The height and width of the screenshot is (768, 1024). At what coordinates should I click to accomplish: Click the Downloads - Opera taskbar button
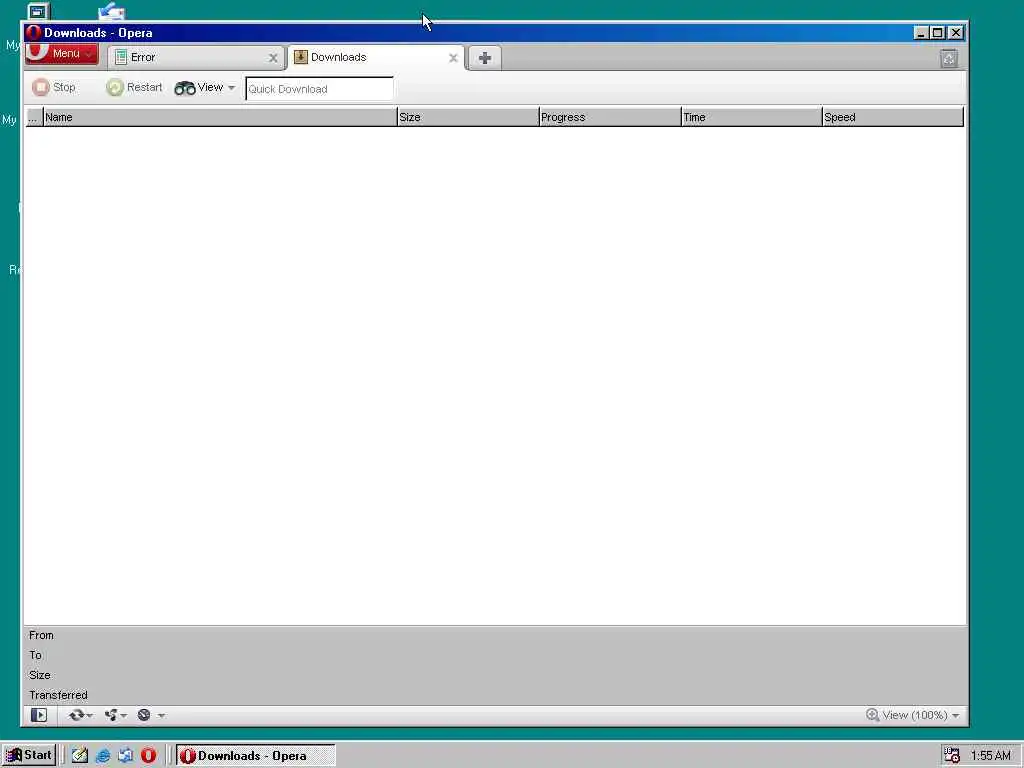pyautogui.click(x=256, y=756)
